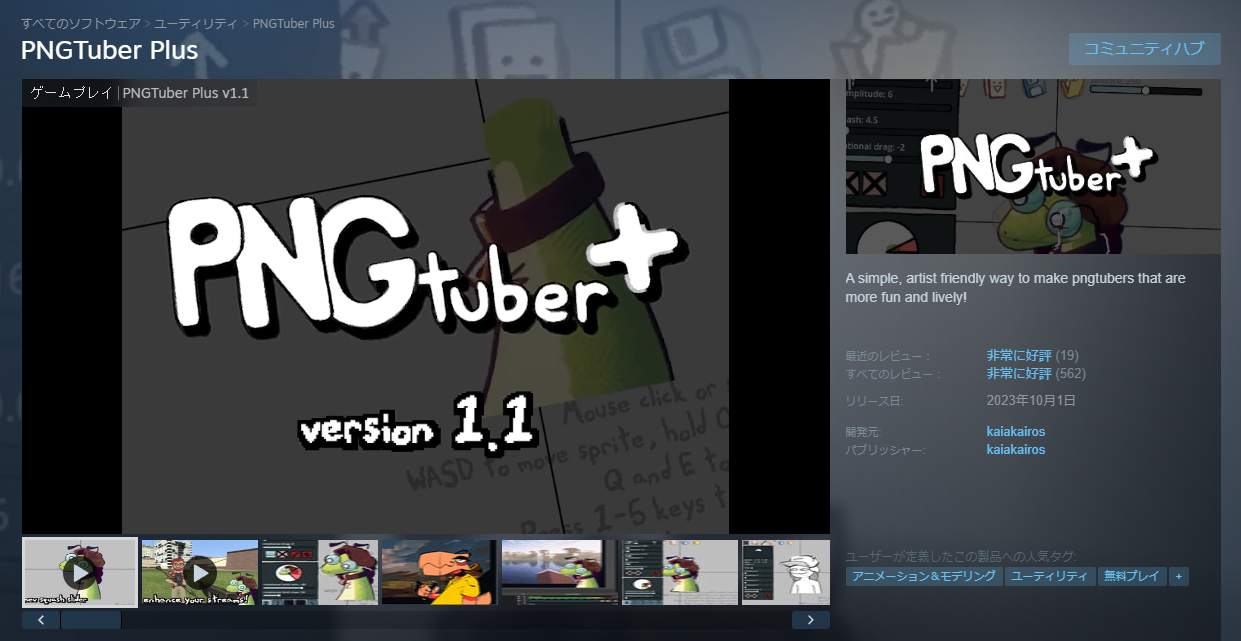The height and width of the screenshot is (641, 1241).
Task: Click the PNGtuber+ header capsule image
Action: (x=1033, y=166)
